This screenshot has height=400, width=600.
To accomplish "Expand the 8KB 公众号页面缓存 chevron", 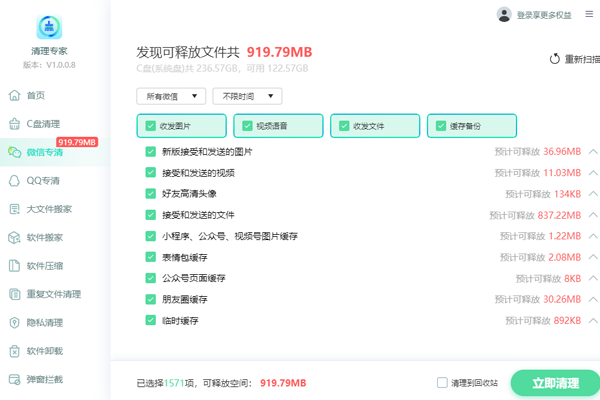I will tap(593, 278).
